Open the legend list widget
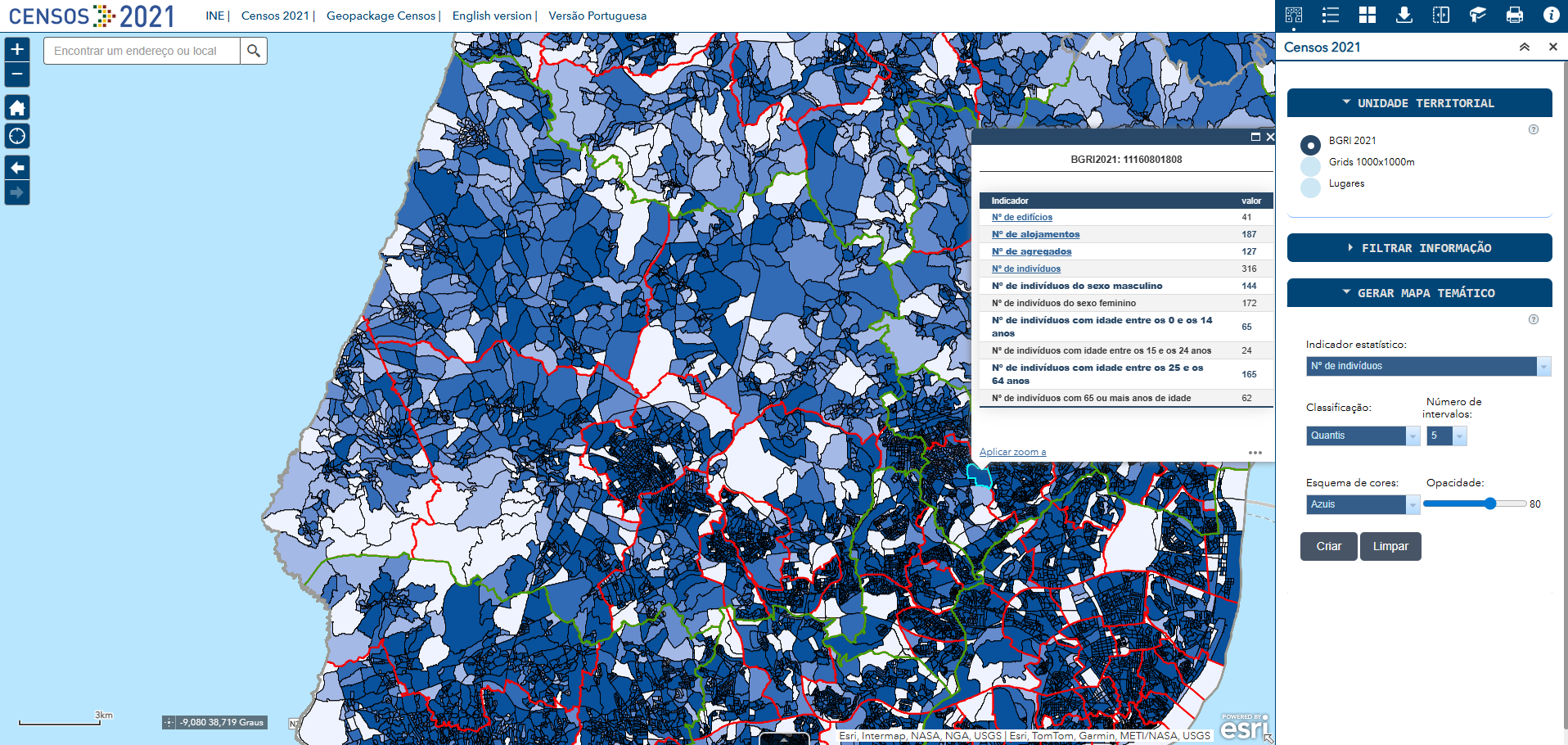1568x745 pixels. pos(1331,15)
